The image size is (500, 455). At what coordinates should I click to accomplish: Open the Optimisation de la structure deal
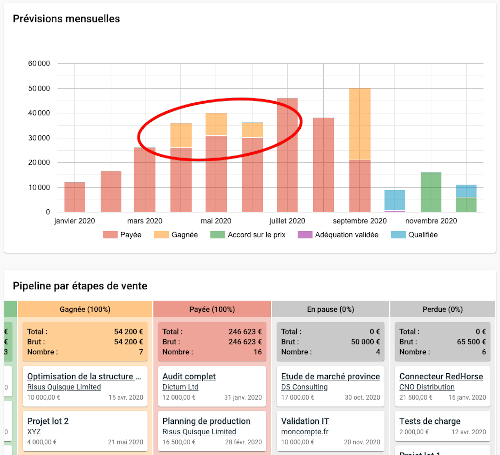tap(84, 376)
